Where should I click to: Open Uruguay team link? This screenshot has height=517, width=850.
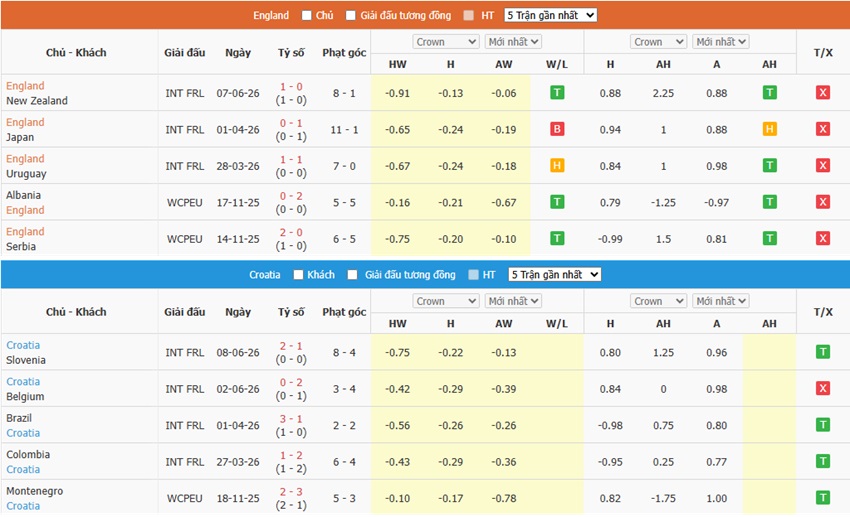click(26, 173)
